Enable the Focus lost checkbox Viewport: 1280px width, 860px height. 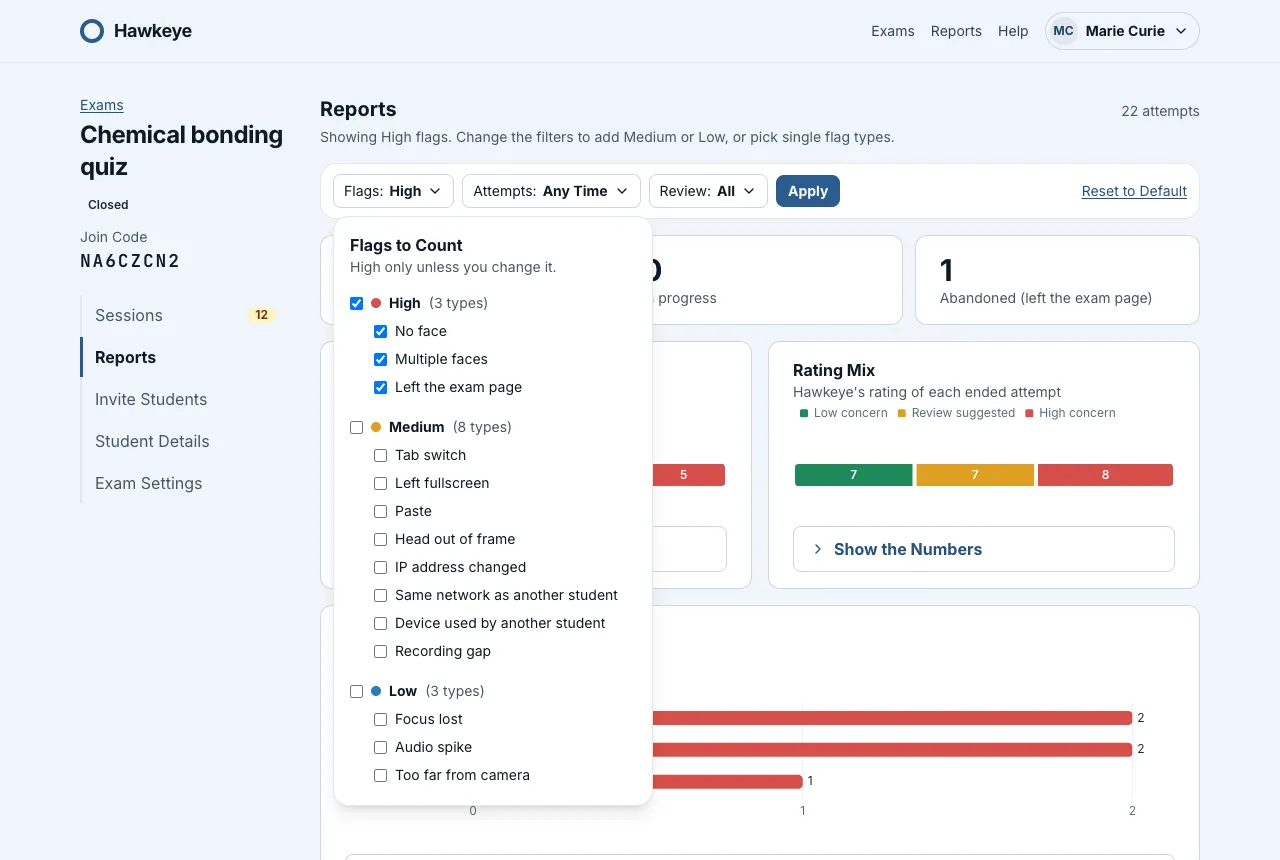coord(381,719)
